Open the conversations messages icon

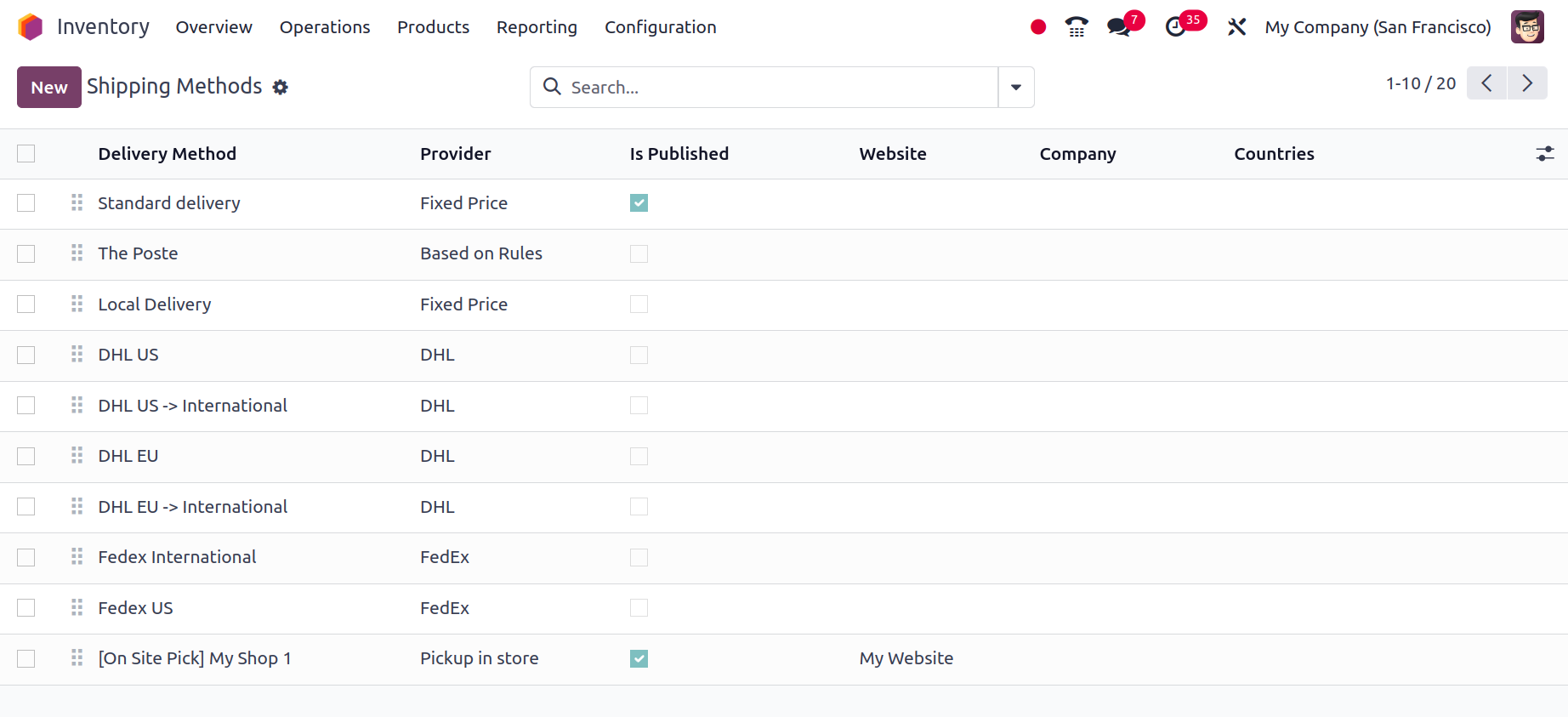[1119, 27]
